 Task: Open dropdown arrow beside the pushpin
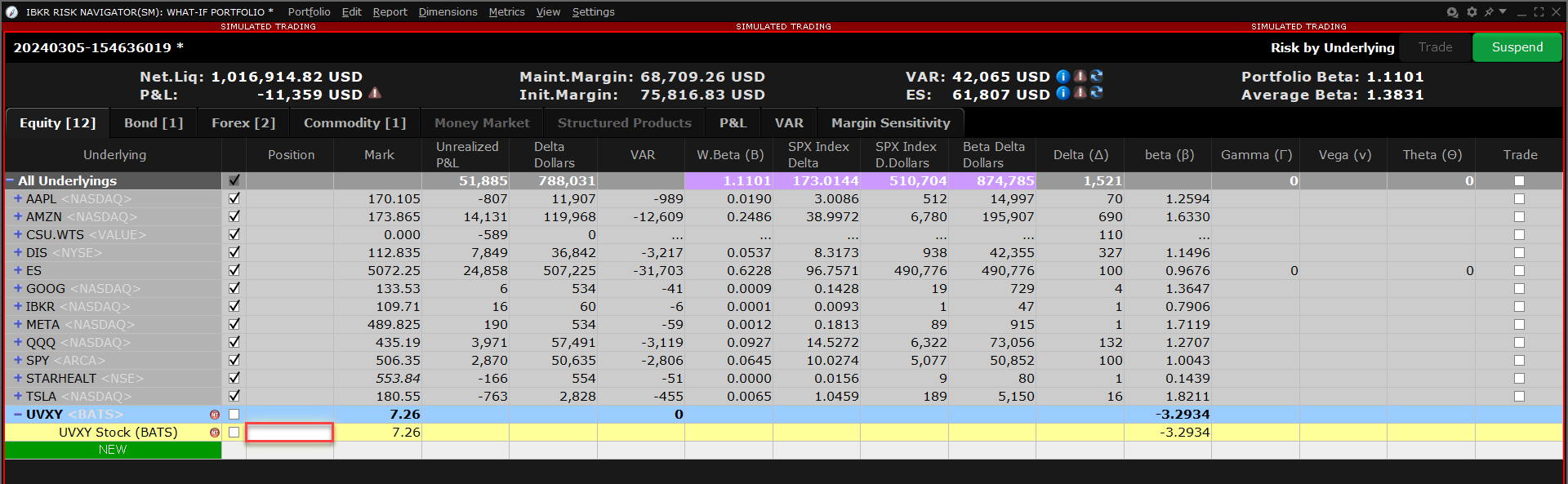click(1503, 11)
